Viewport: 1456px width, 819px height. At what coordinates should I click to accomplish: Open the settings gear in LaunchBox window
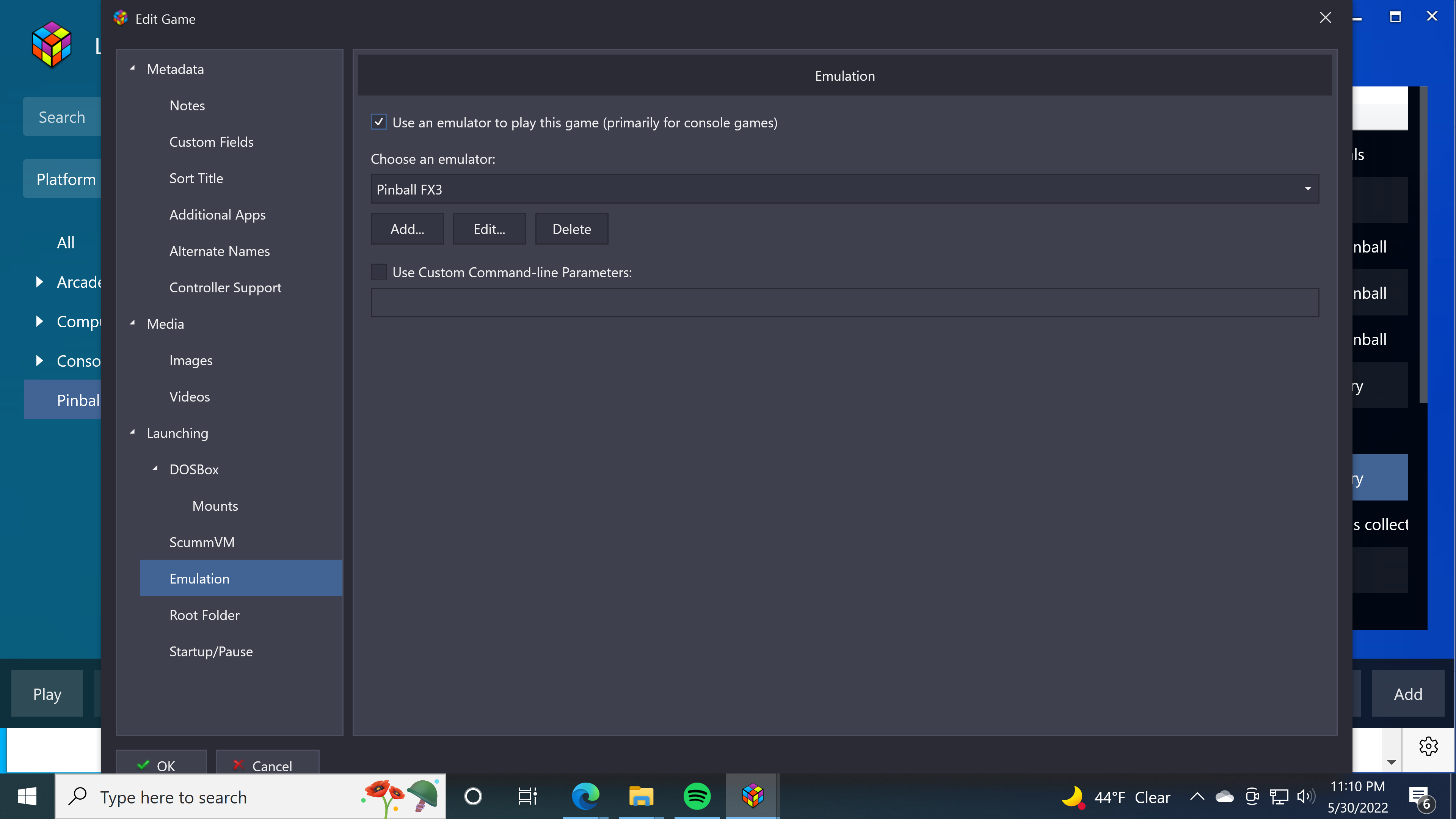click(1428, 747)
